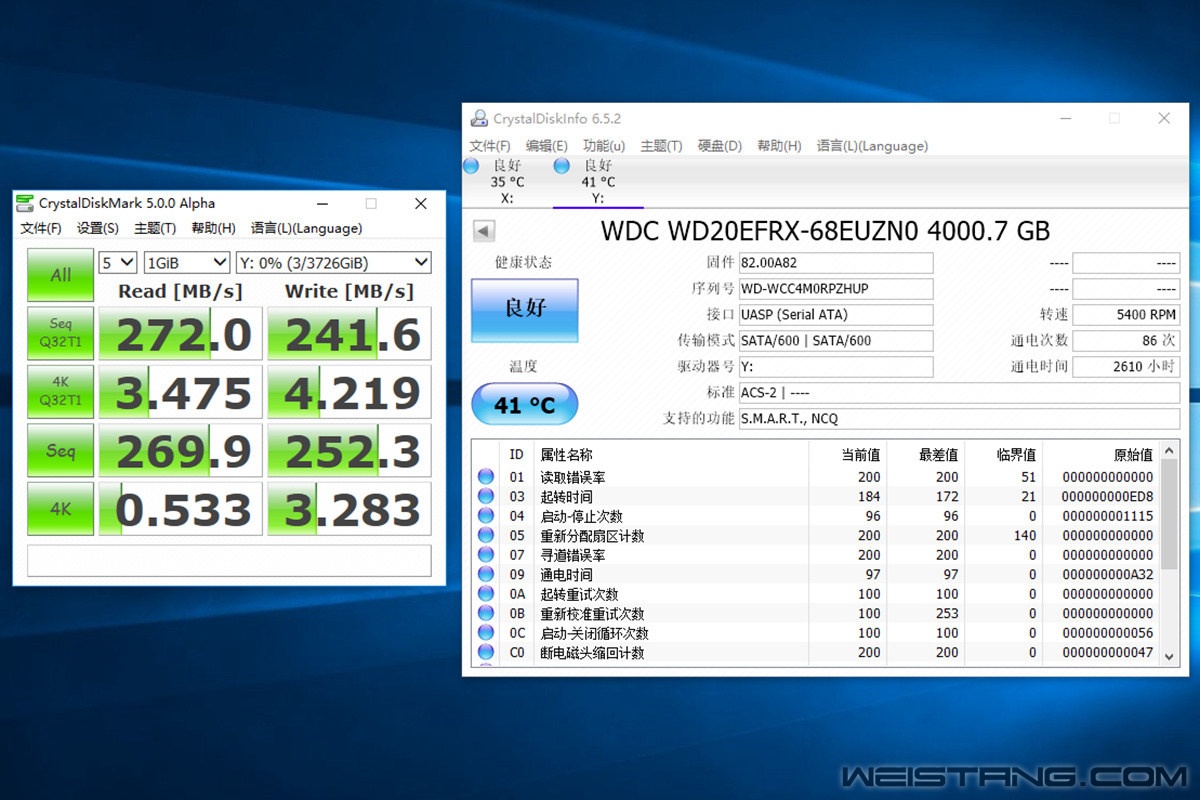Open 主题(T) menu in CrystalDiskMark

(155, 228)
